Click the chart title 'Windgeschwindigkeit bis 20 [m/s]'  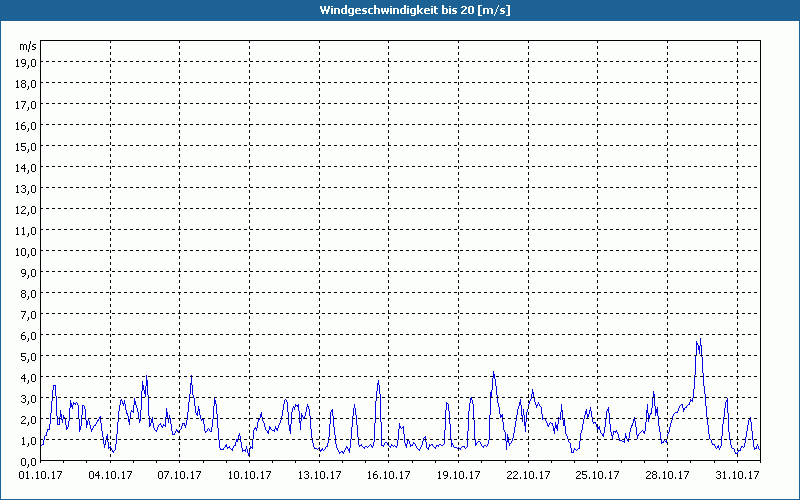[x=415, y=10]
